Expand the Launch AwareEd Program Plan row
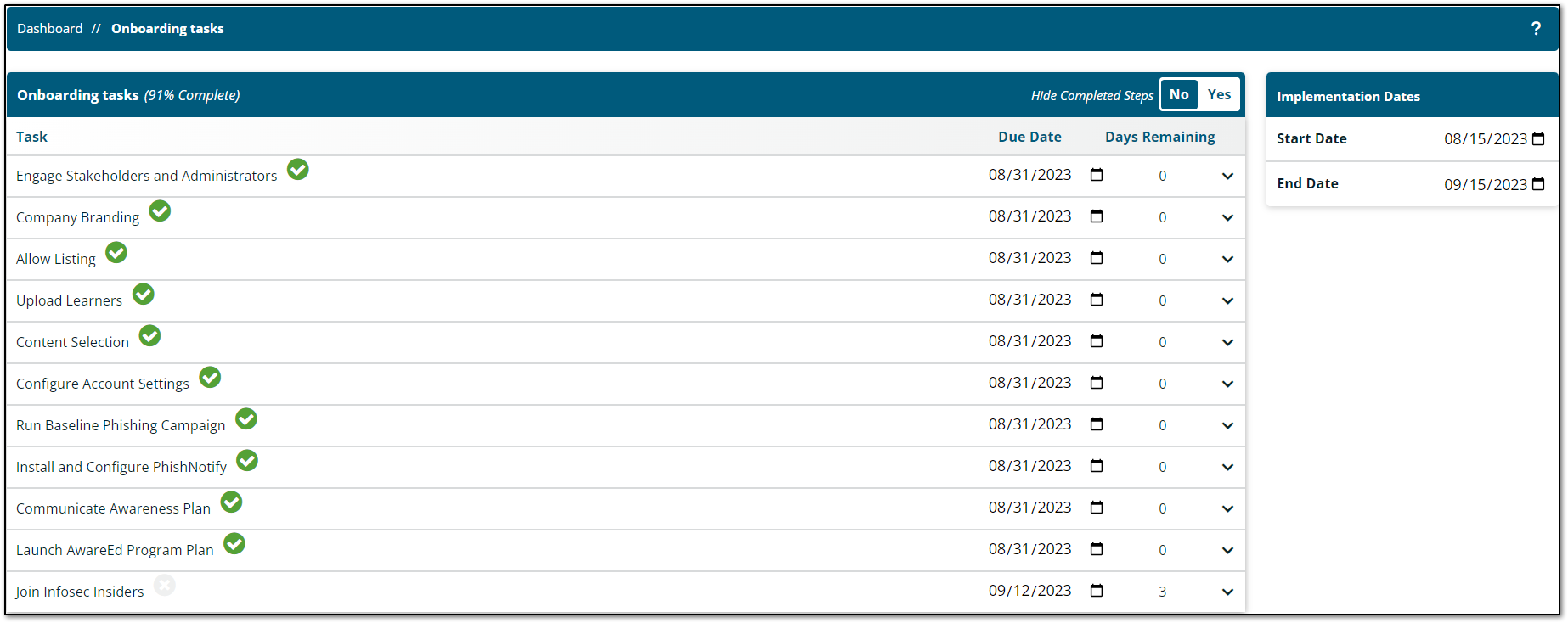 pos(1227,551)
